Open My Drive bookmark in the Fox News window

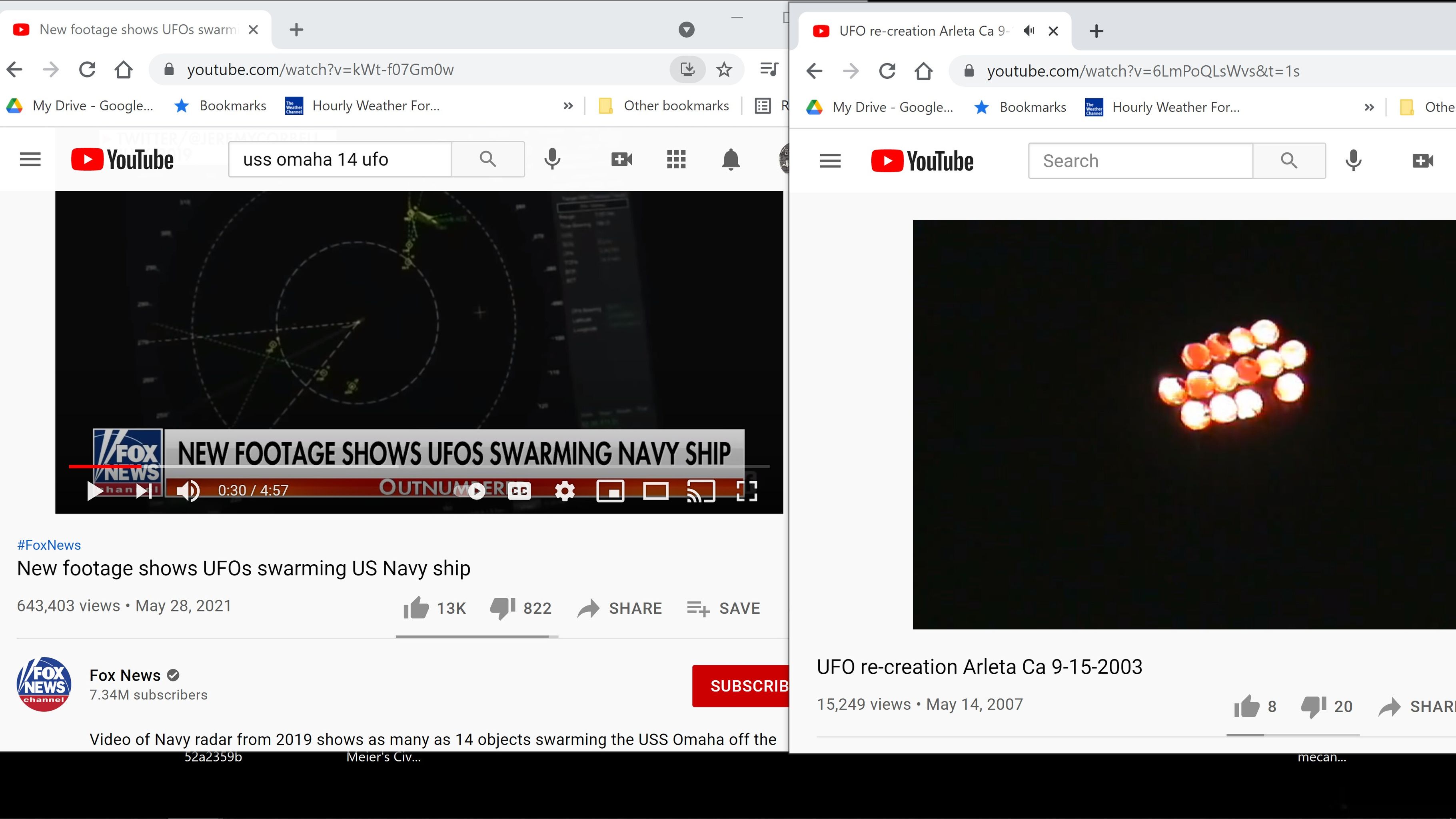coord(80,106)
